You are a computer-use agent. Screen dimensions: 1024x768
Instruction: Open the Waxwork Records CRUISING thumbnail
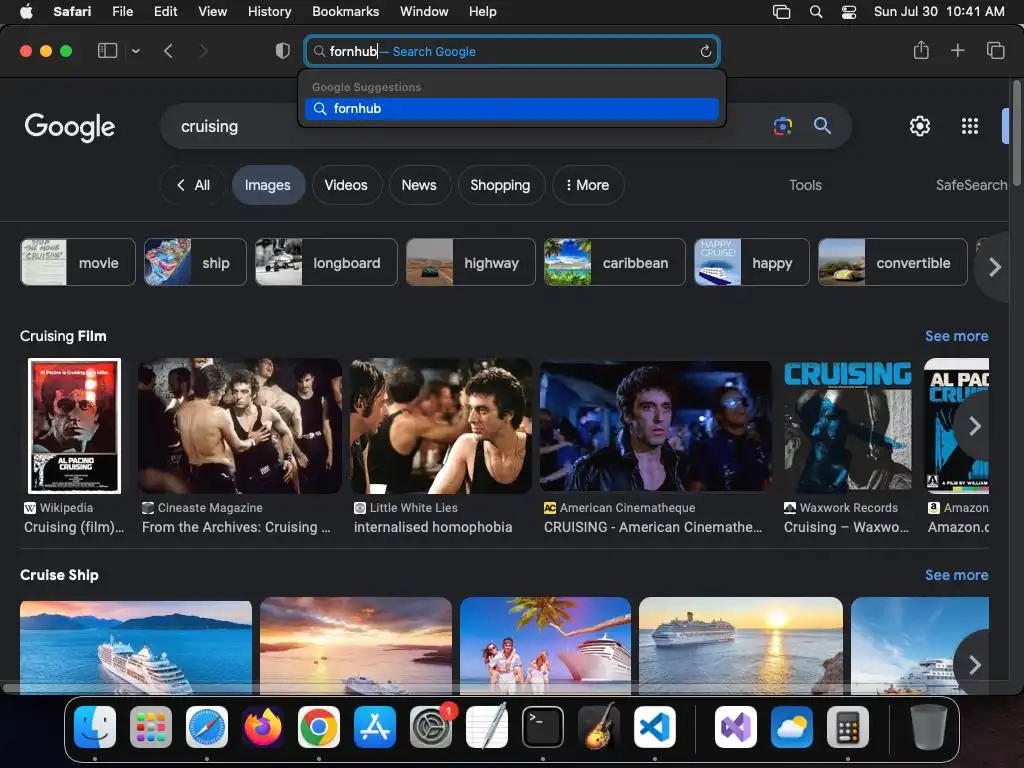848,426
